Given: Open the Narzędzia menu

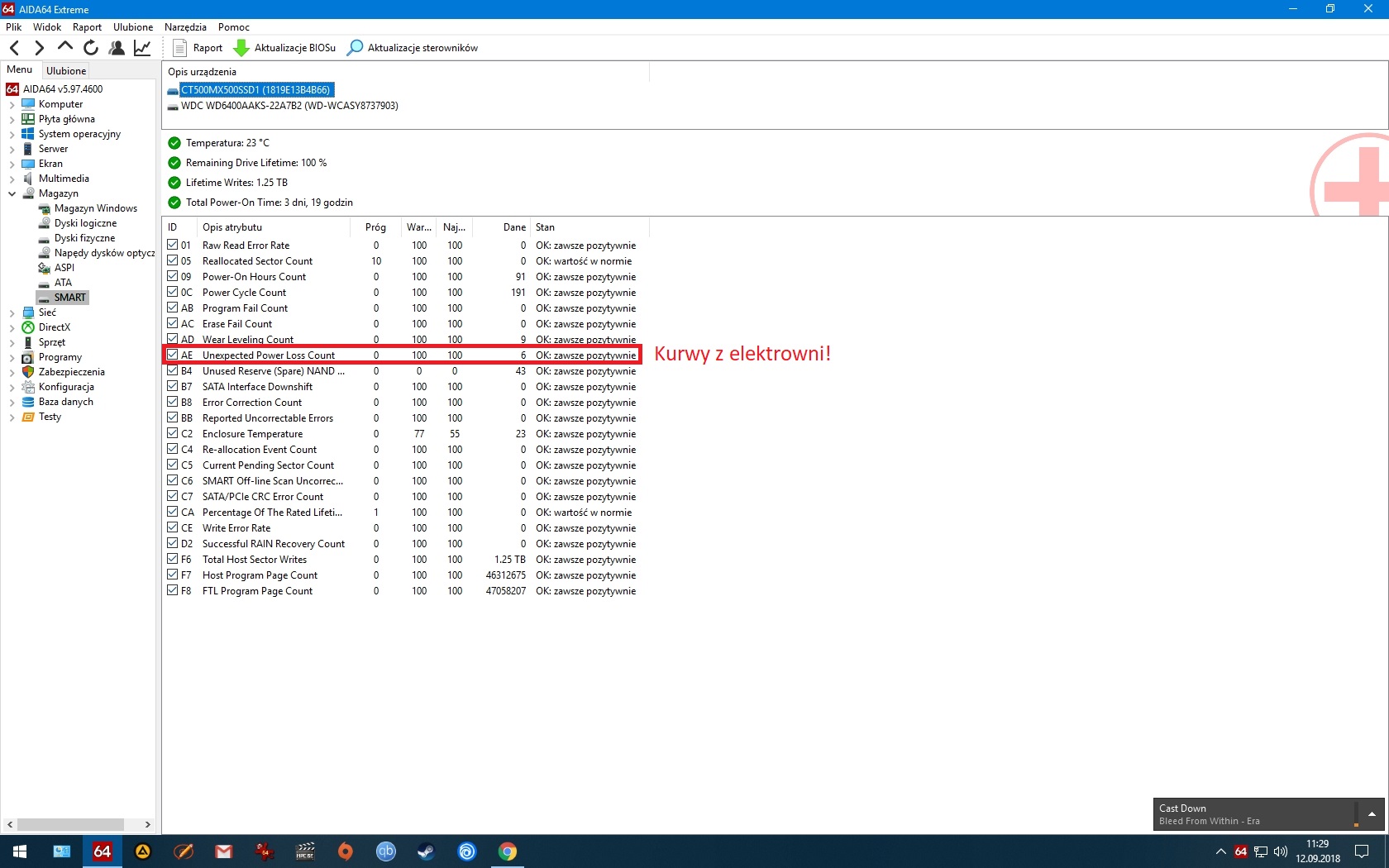Looking at the screenshot, I should [185, 26].
